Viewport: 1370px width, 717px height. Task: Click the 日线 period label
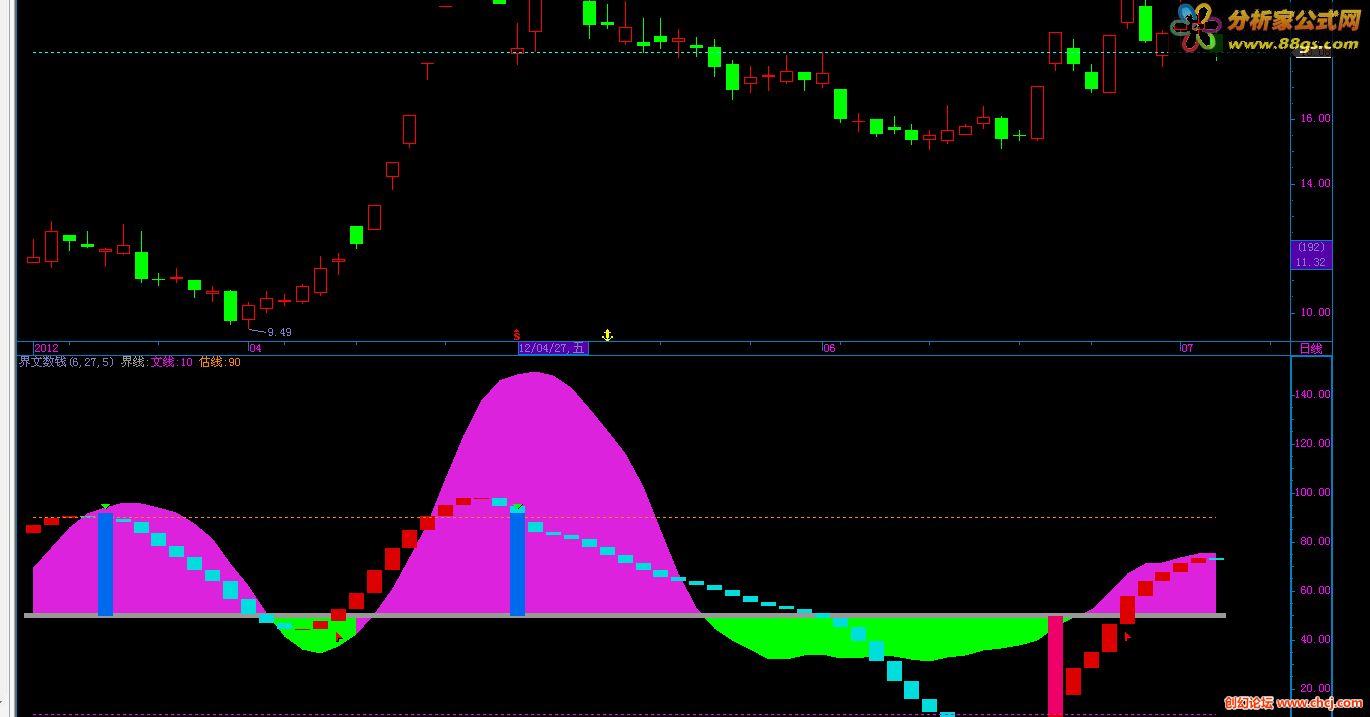[1310, 348]
